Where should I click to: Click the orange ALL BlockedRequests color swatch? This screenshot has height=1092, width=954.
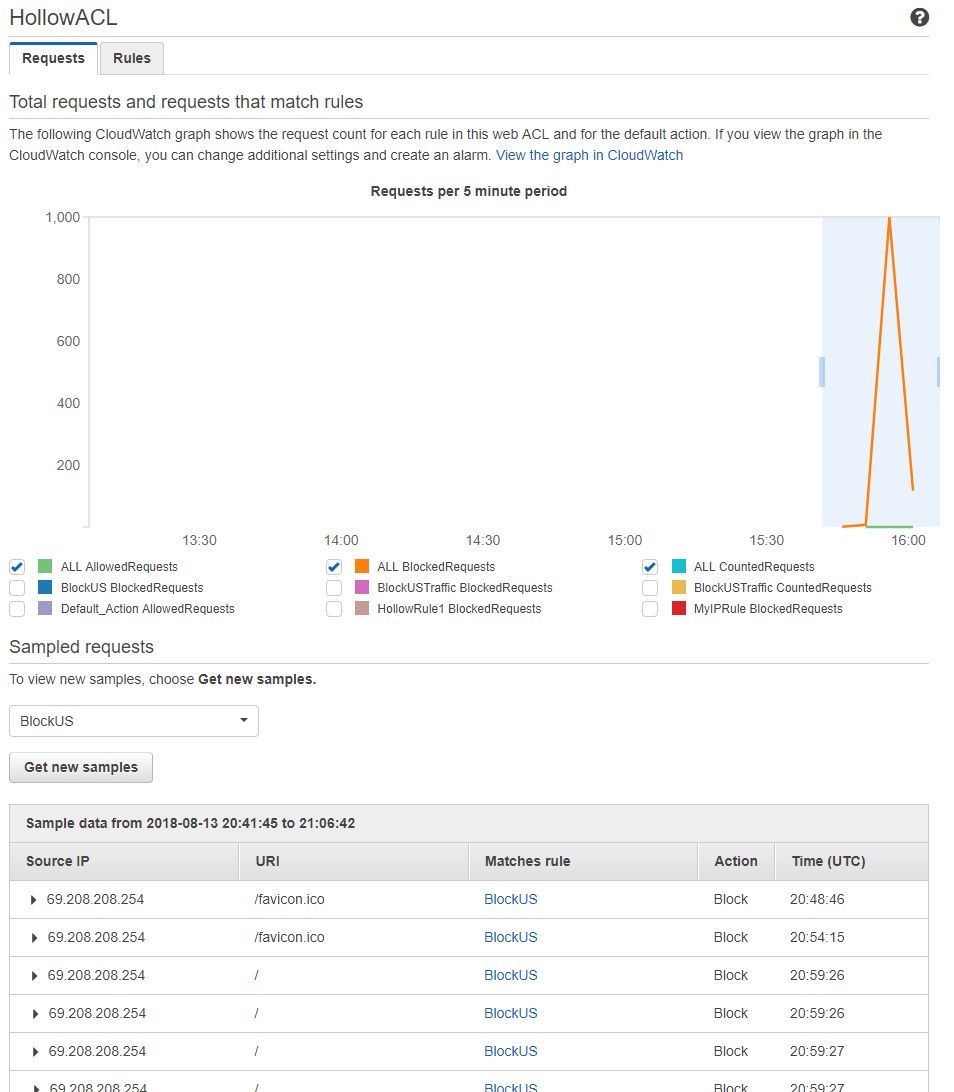pos(362,567)
